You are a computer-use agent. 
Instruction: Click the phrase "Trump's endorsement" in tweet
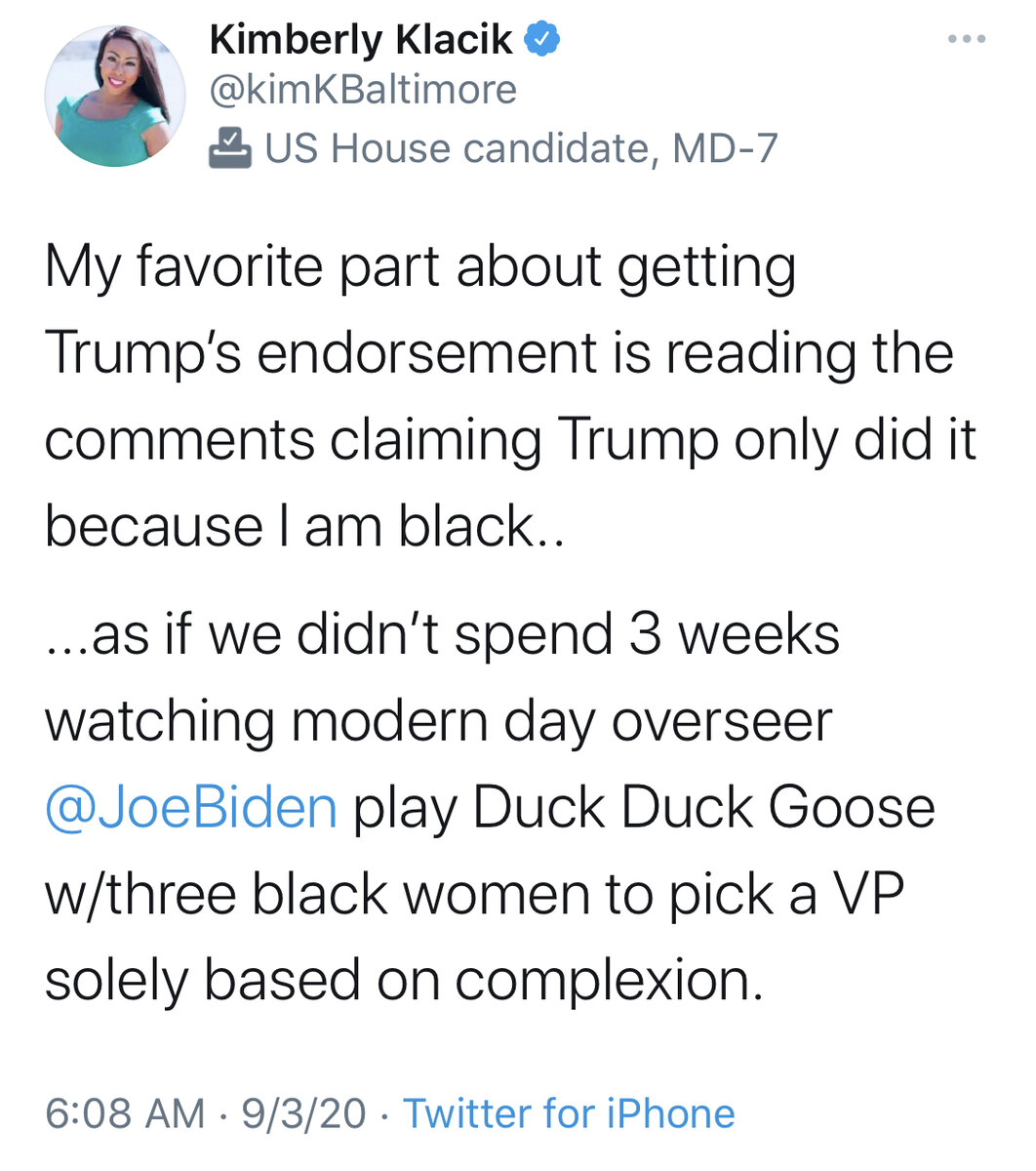(321, 353)
